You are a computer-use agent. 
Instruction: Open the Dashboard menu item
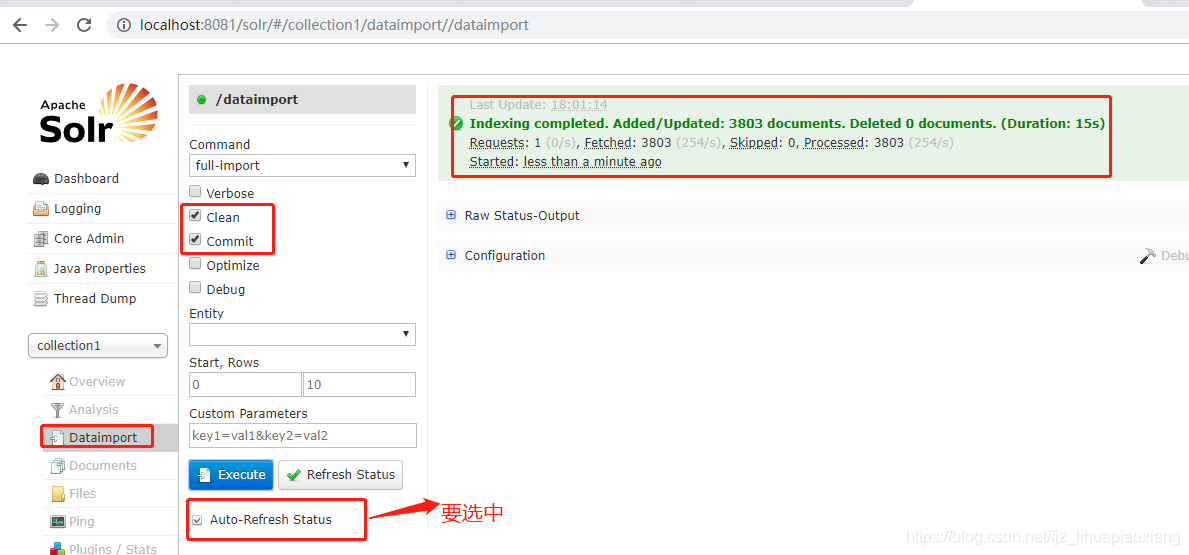(86, 179)
